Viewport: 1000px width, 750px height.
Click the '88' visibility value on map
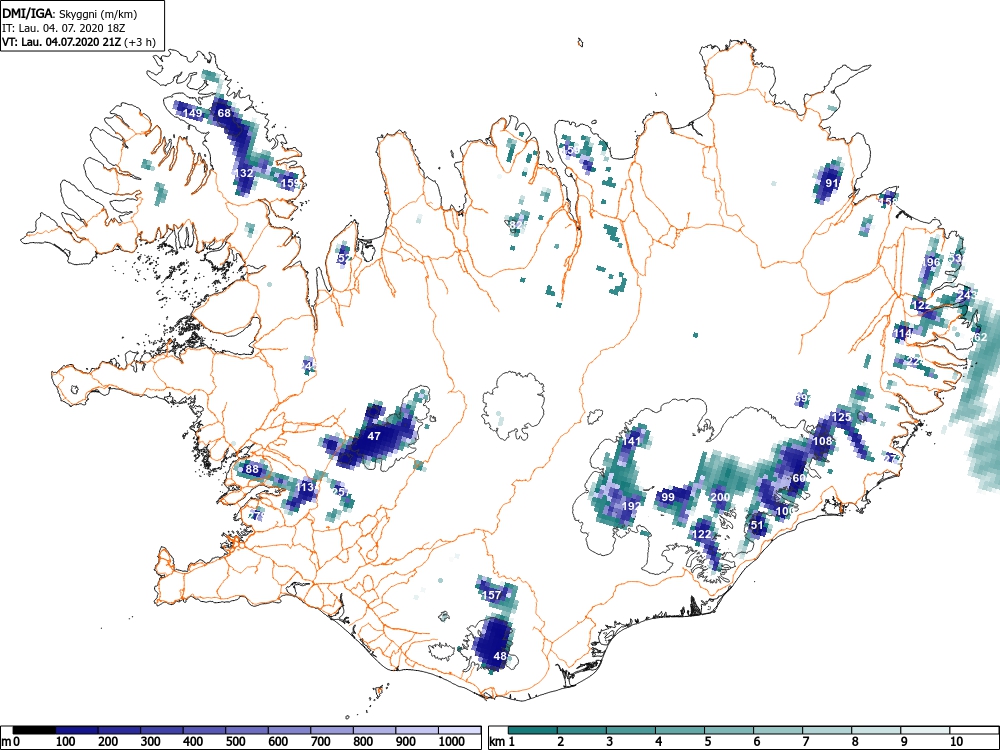coord(253,469)
